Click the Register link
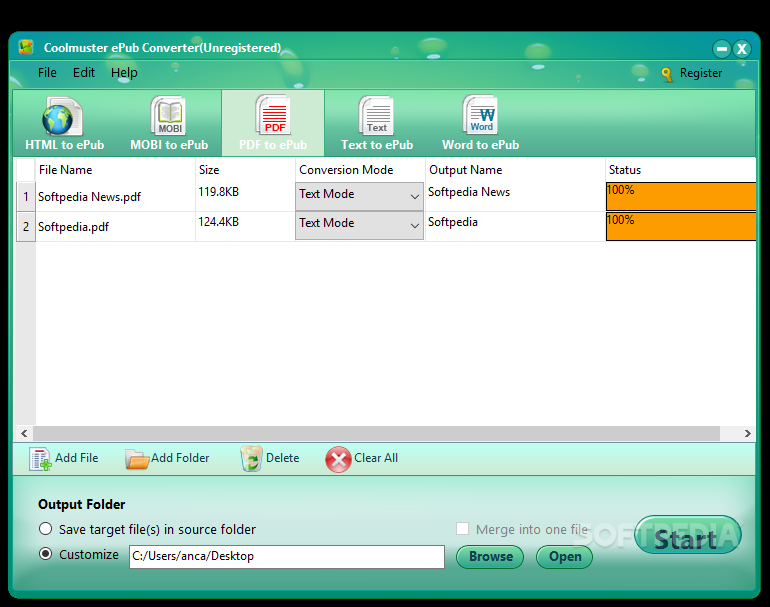 (x=701, y=73)
